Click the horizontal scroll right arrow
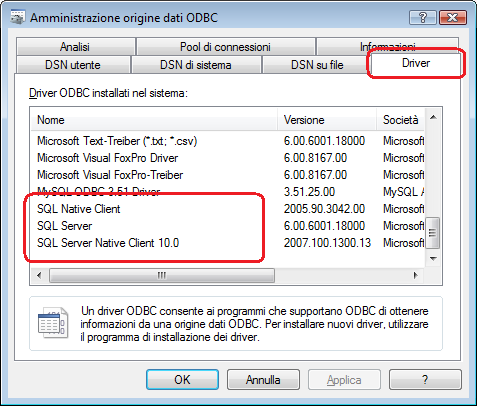This screenshot has height=406, width=477. point(415,275)
